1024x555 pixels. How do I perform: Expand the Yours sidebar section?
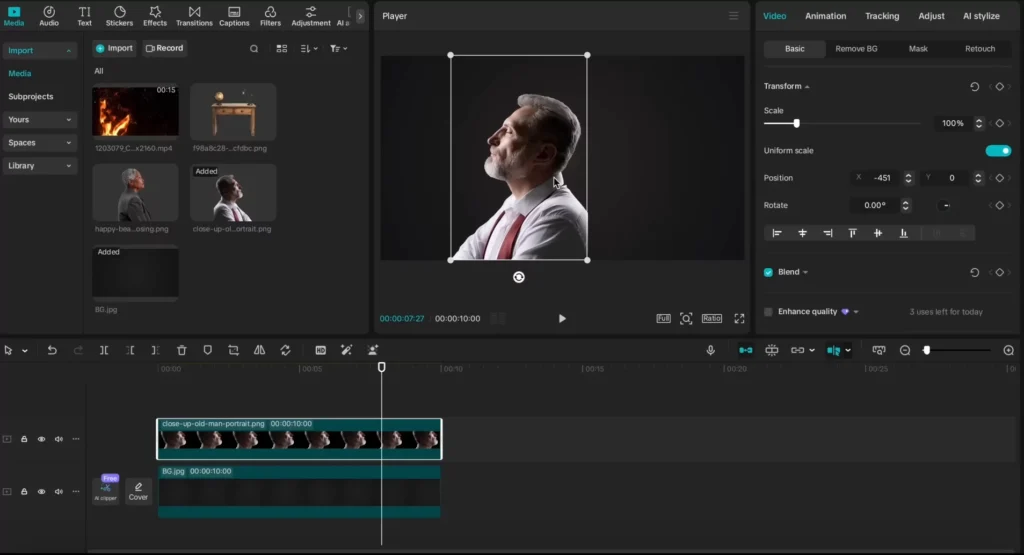point(39,119)
